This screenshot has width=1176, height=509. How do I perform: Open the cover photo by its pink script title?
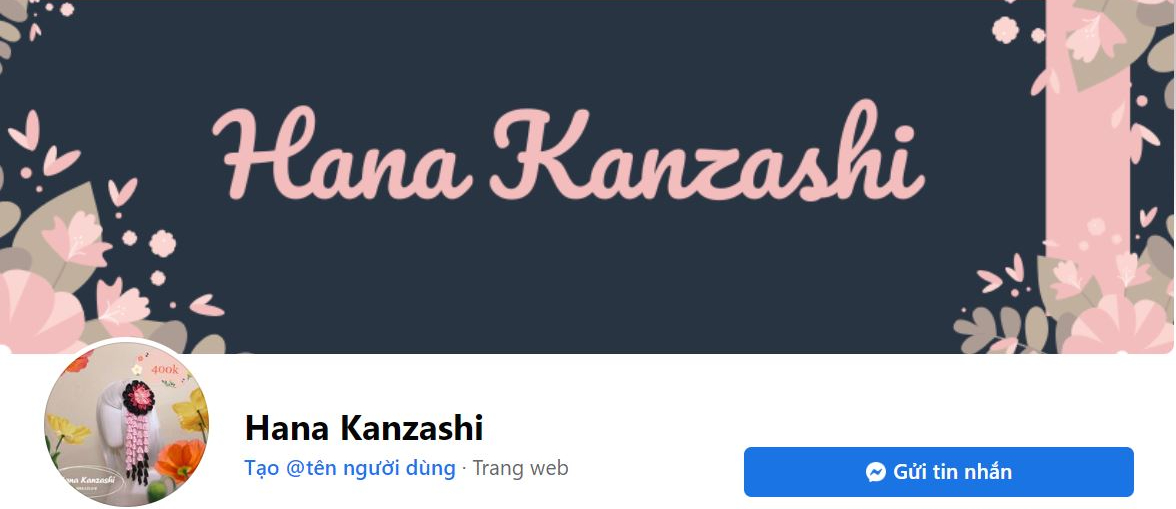click(568, 153)
